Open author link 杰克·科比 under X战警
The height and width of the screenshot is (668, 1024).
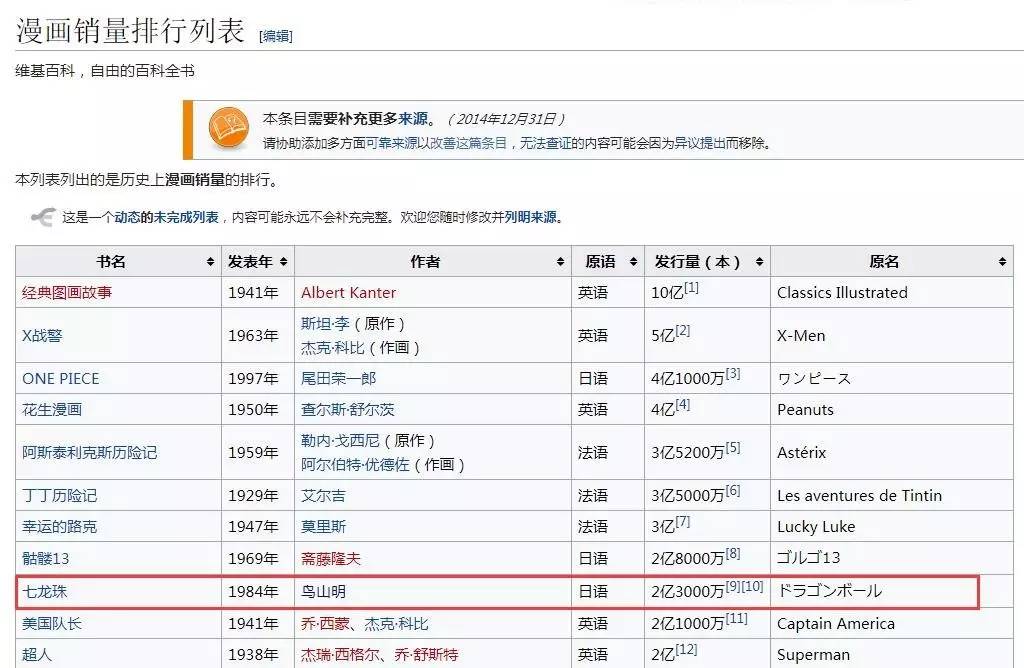pyautogui.click(x=332, y=347)
